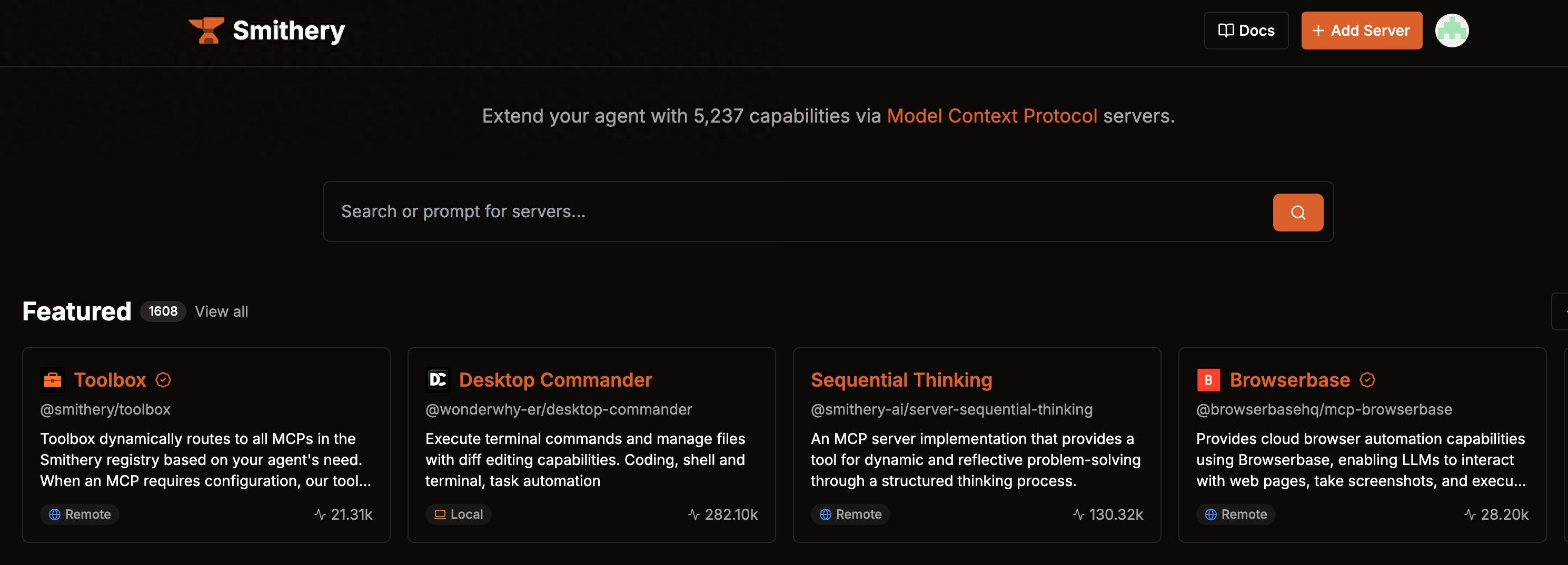Click the Smithery anvil logo icon
This screenshot has height=565, width=1568.
click(206, 31)
